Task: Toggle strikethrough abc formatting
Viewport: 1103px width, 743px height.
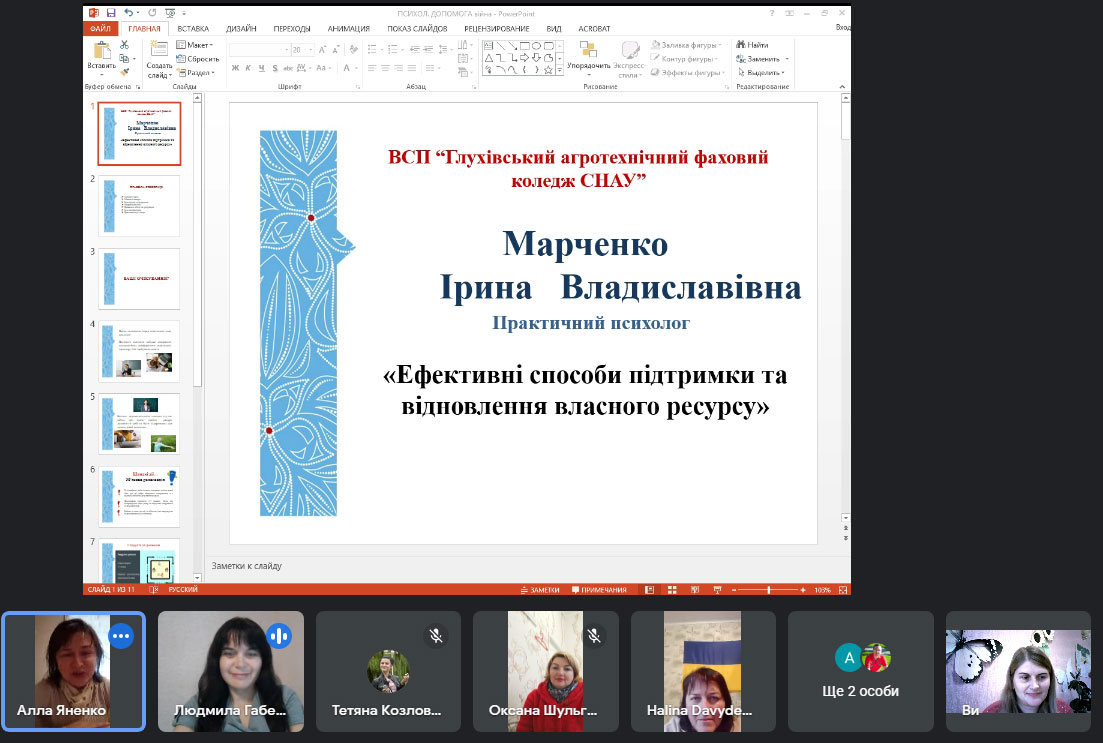Action: (288, 68)
